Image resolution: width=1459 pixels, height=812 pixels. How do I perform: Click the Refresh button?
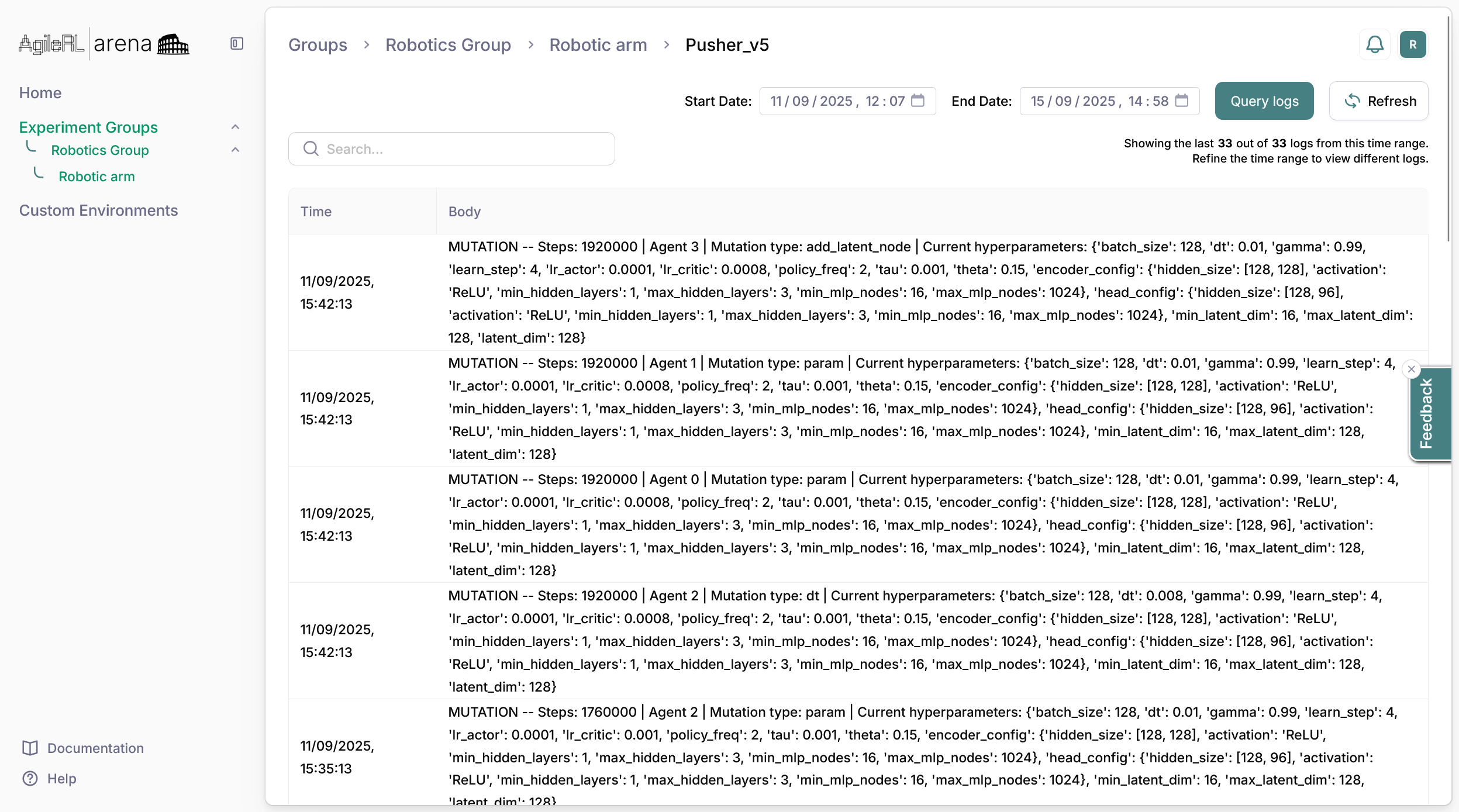pos(1378,101)
